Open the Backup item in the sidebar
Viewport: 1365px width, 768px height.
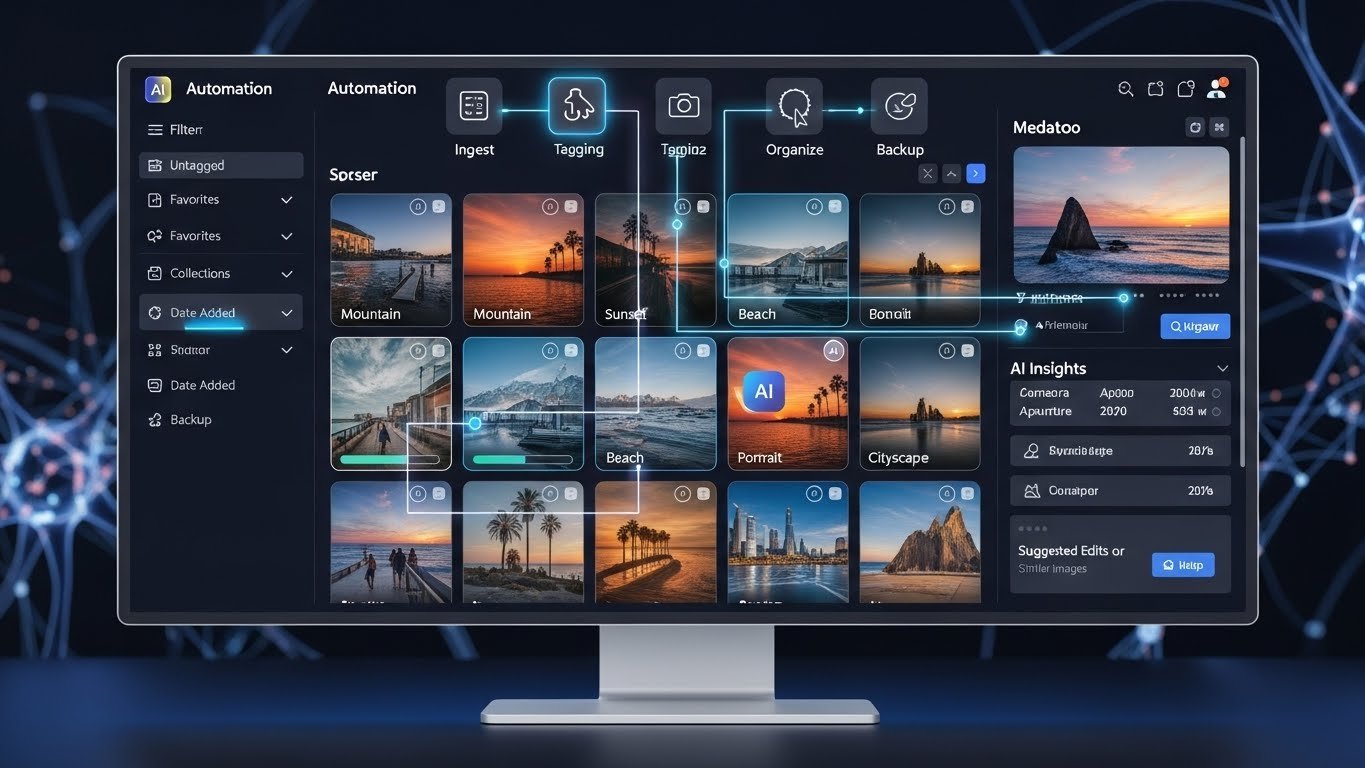pos(190,420)
